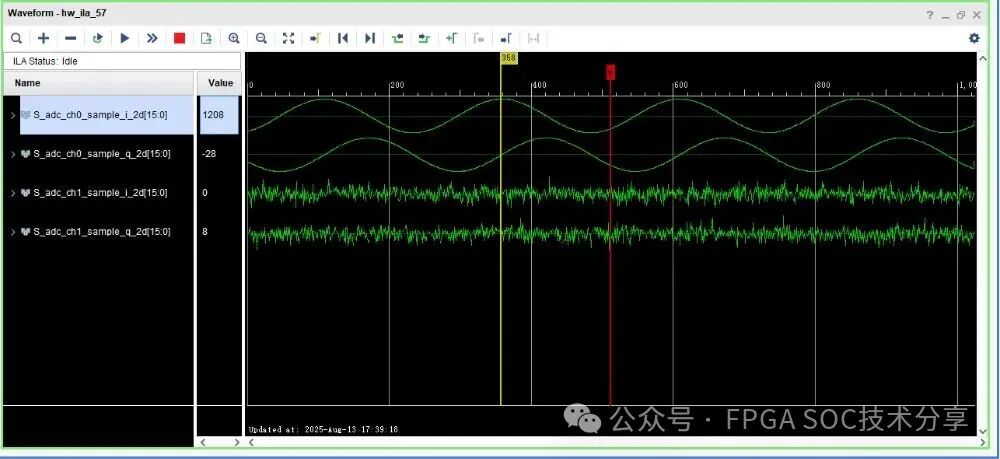The image size is (1000, 459).
Task: Click the Updated at timestamp text
Action: [x=323, y=430]
